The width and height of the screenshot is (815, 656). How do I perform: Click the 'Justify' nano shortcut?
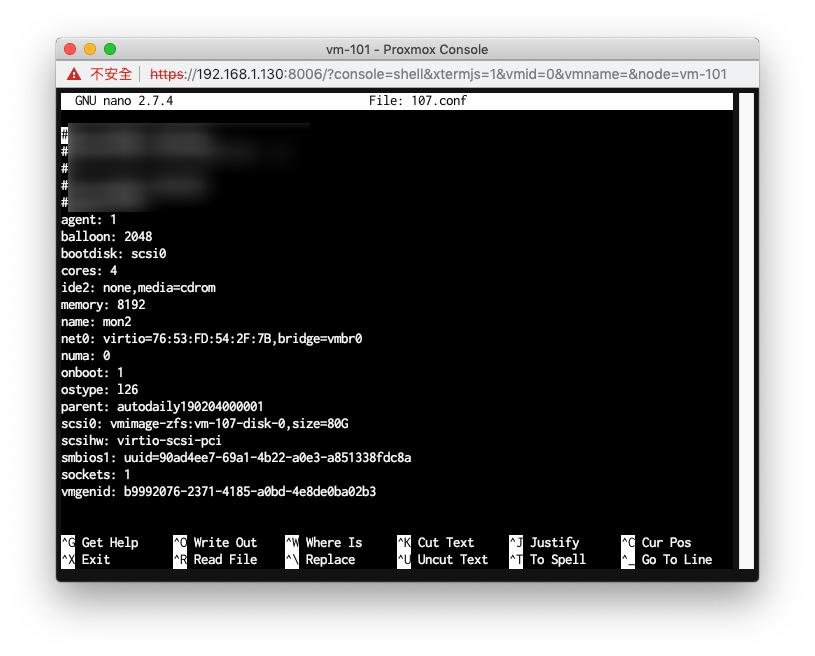pyautogui.click(x=544, y=543)
